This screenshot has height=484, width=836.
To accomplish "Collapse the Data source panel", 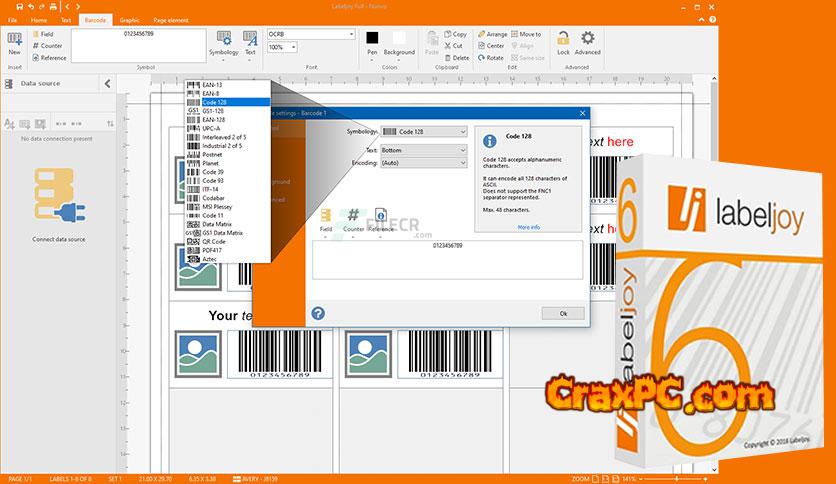I will [x=107, y=84].
